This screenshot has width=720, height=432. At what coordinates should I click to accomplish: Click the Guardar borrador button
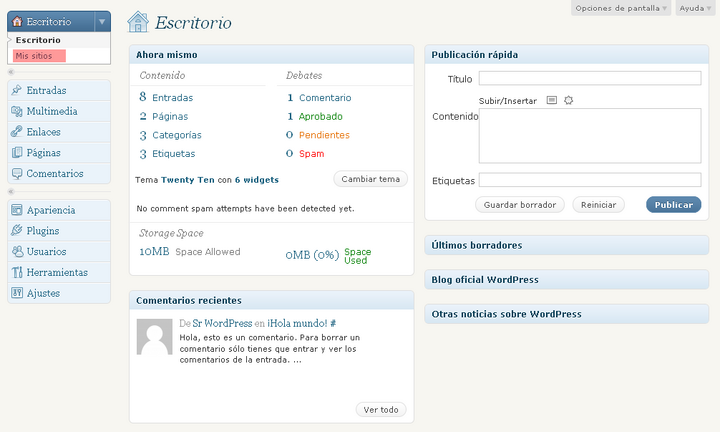coord(520,205)
